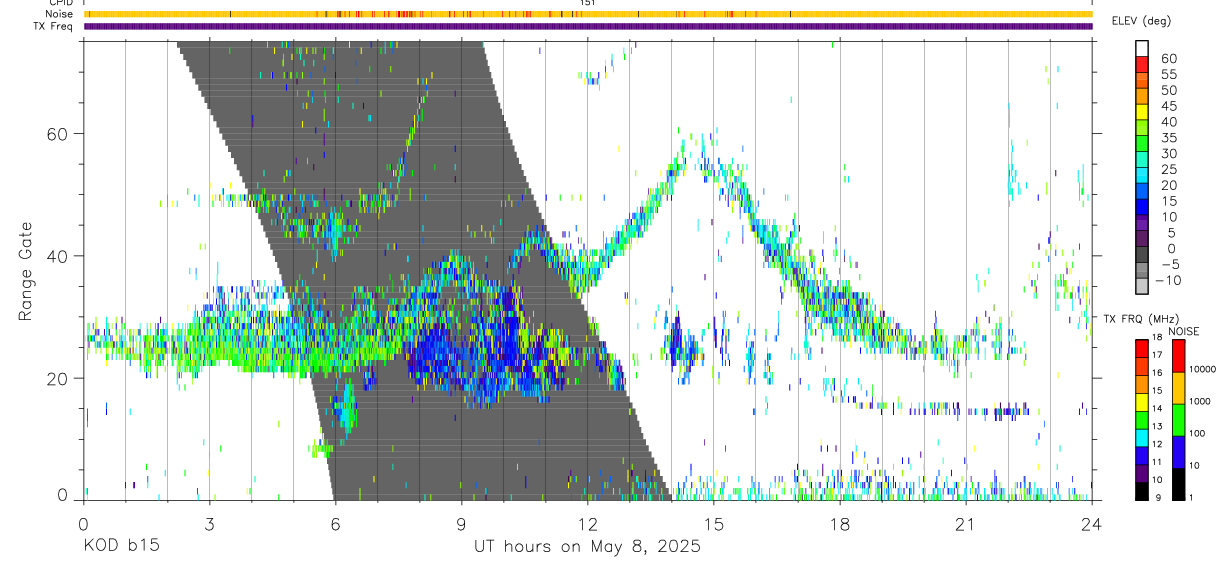Click the x-axis tick label '18'

[x=839, y=525]
